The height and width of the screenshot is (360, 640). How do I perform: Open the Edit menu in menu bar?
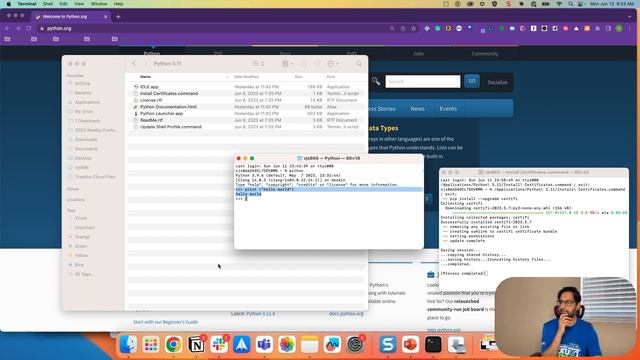click(x=64, y=4)
